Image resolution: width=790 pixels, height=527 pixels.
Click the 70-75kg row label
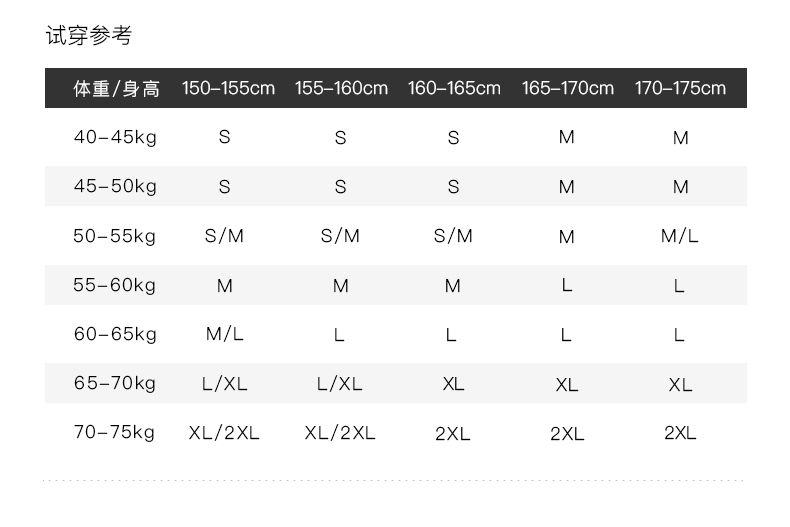point(115,433)
